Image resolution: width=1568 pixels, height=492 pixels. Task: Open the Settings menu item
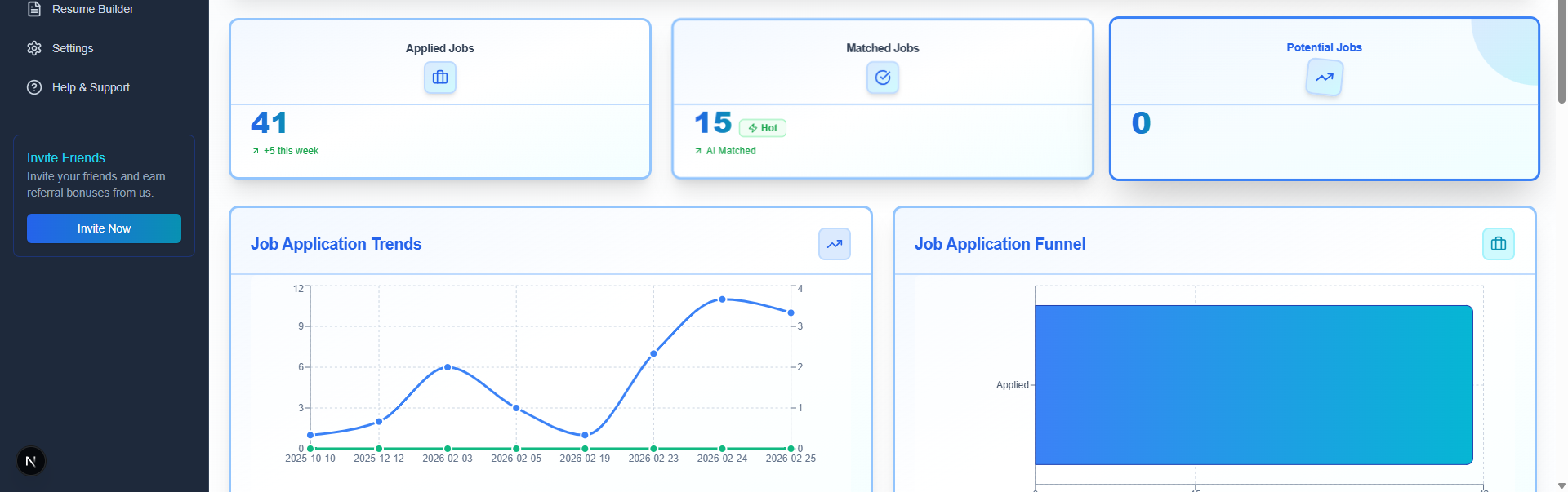point(73,48)
